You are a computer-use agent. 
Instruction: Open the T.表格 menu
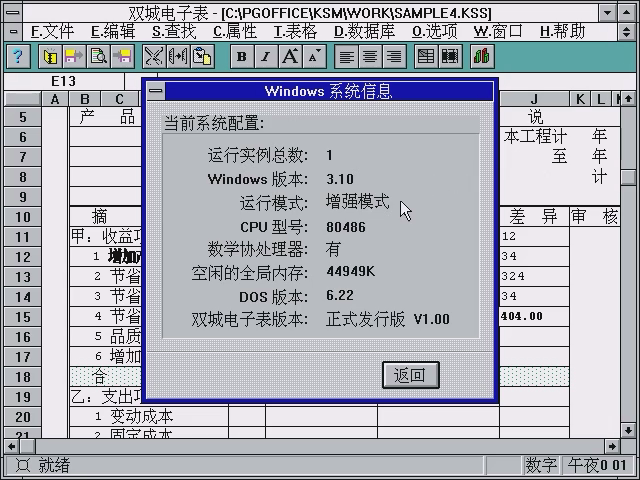click(295, 31)
